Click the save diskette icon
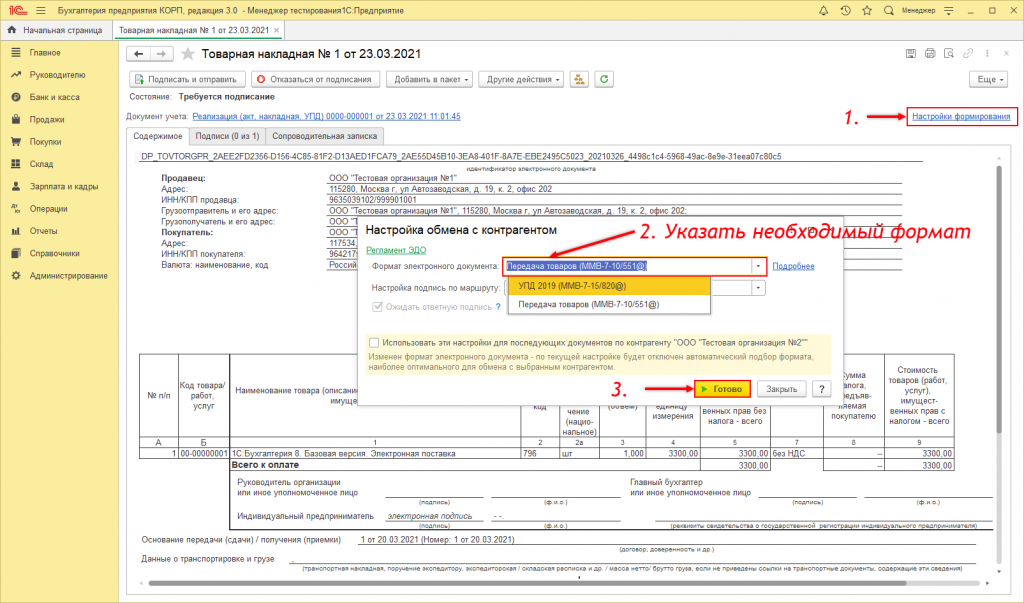Screen dimensions: 1024x603 click(910, 54)
